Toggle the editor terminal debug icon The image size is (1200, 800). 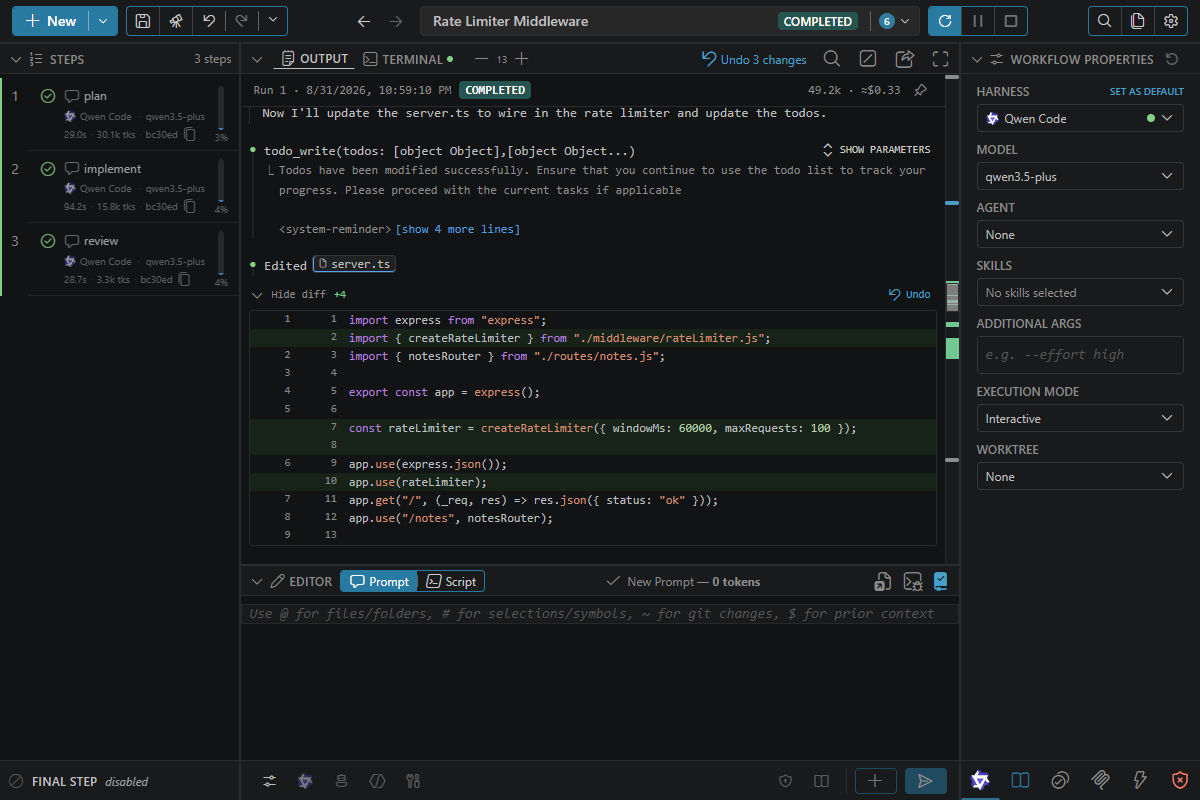(x=912, y=581)
